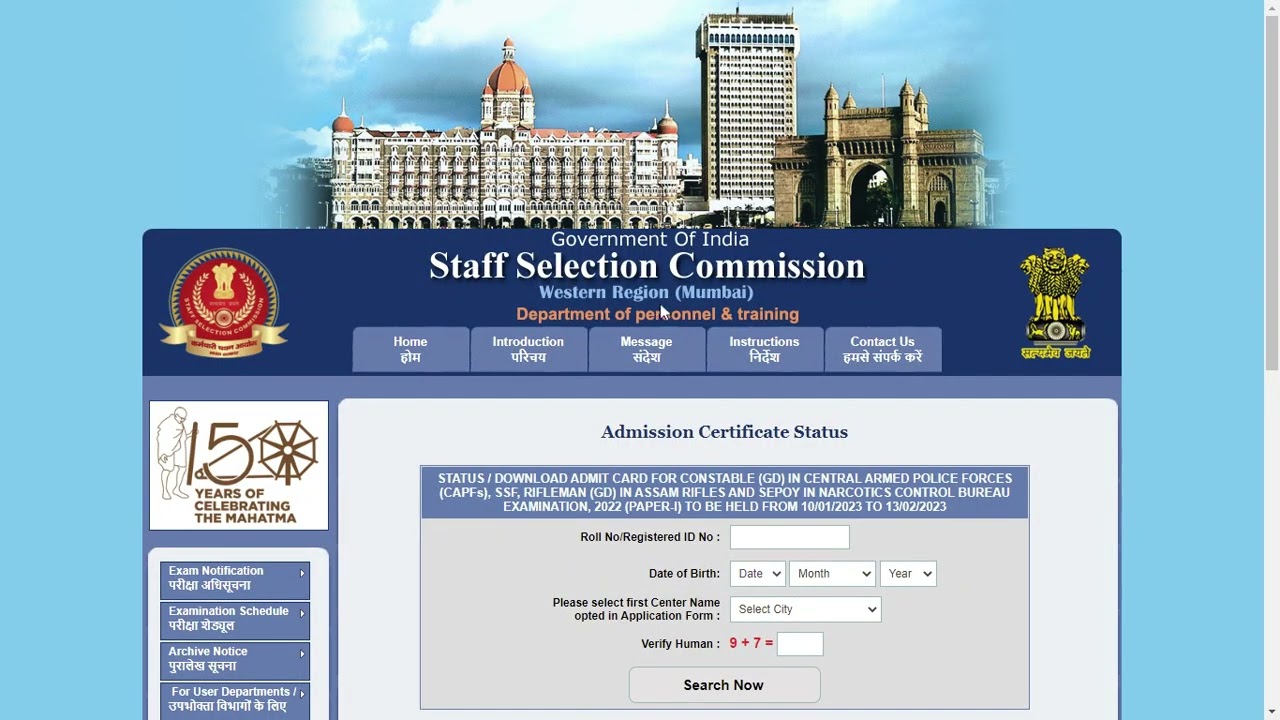
Task: Click the page vertical scrollbar thumb
Action: (x=1272, y=195)
